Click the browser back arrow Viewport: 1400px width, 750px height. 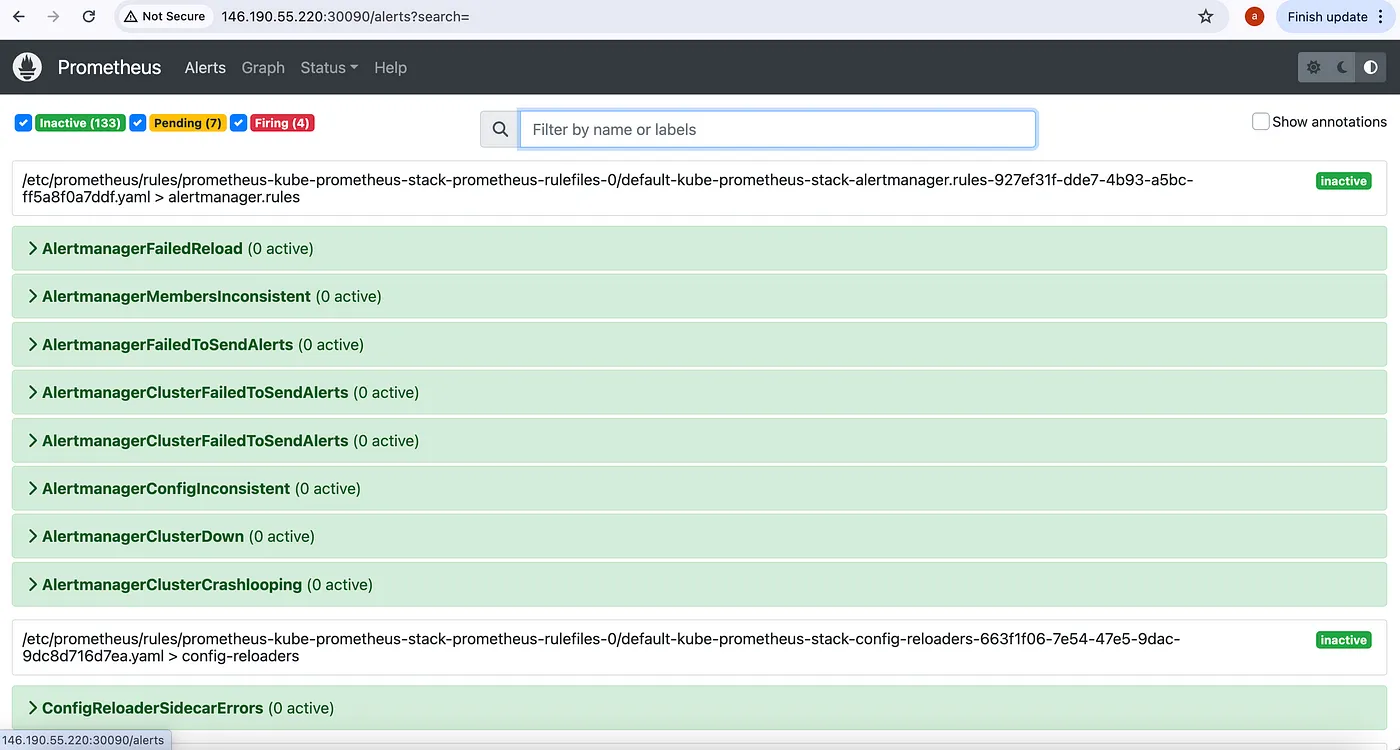coord(18,16)
